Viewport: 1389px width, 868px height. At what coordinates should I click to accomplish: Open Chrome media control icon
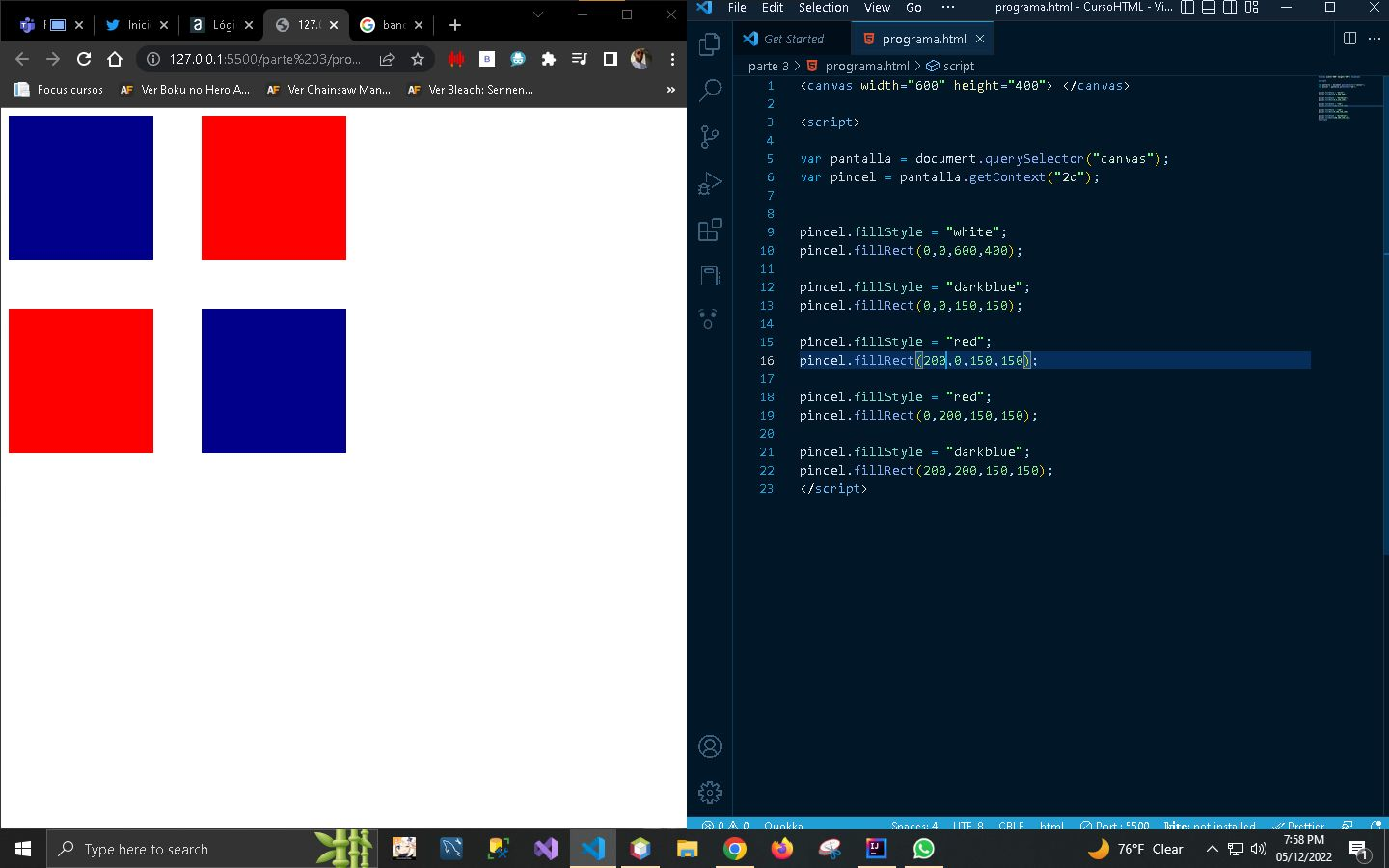580,59
